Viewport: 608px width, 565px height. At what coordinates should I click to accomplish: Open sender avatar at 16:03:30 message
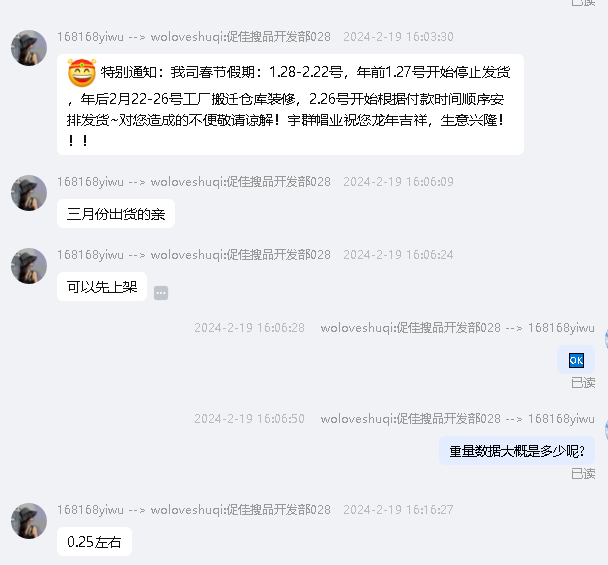[29, 48]
